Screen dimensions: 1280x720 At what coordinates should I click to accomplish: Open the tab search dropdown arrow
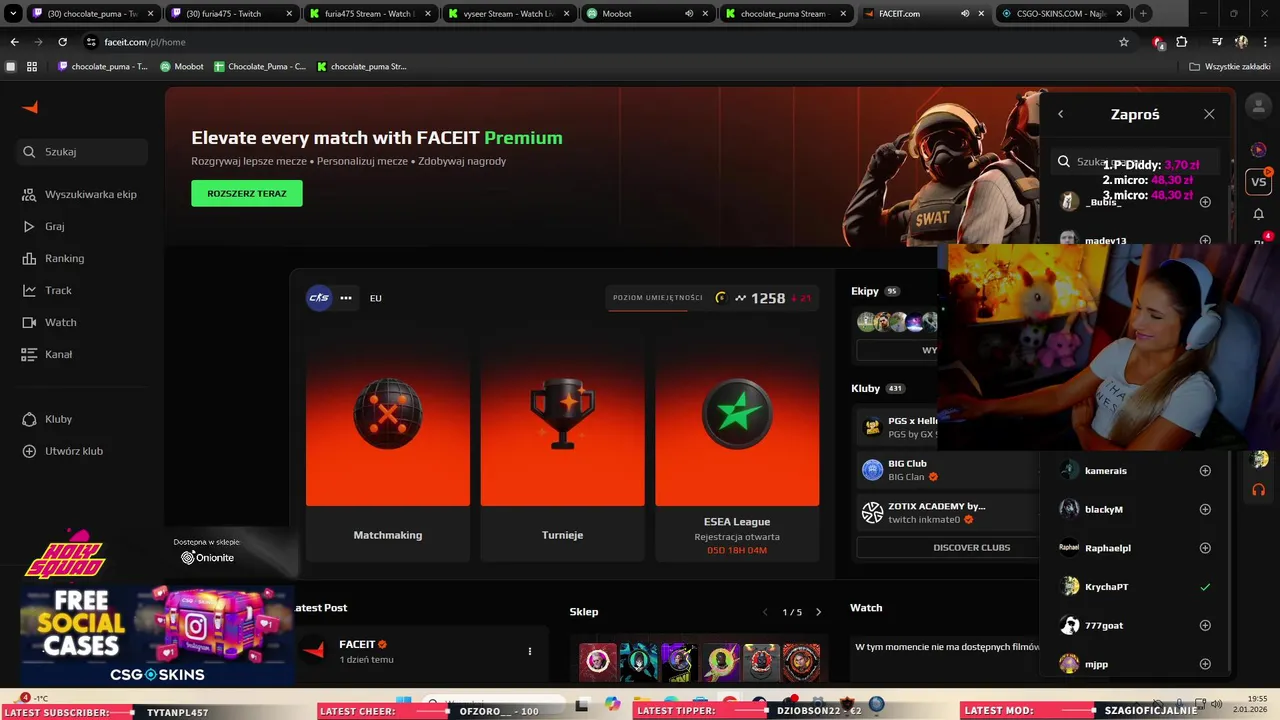(x=14, y=14)
